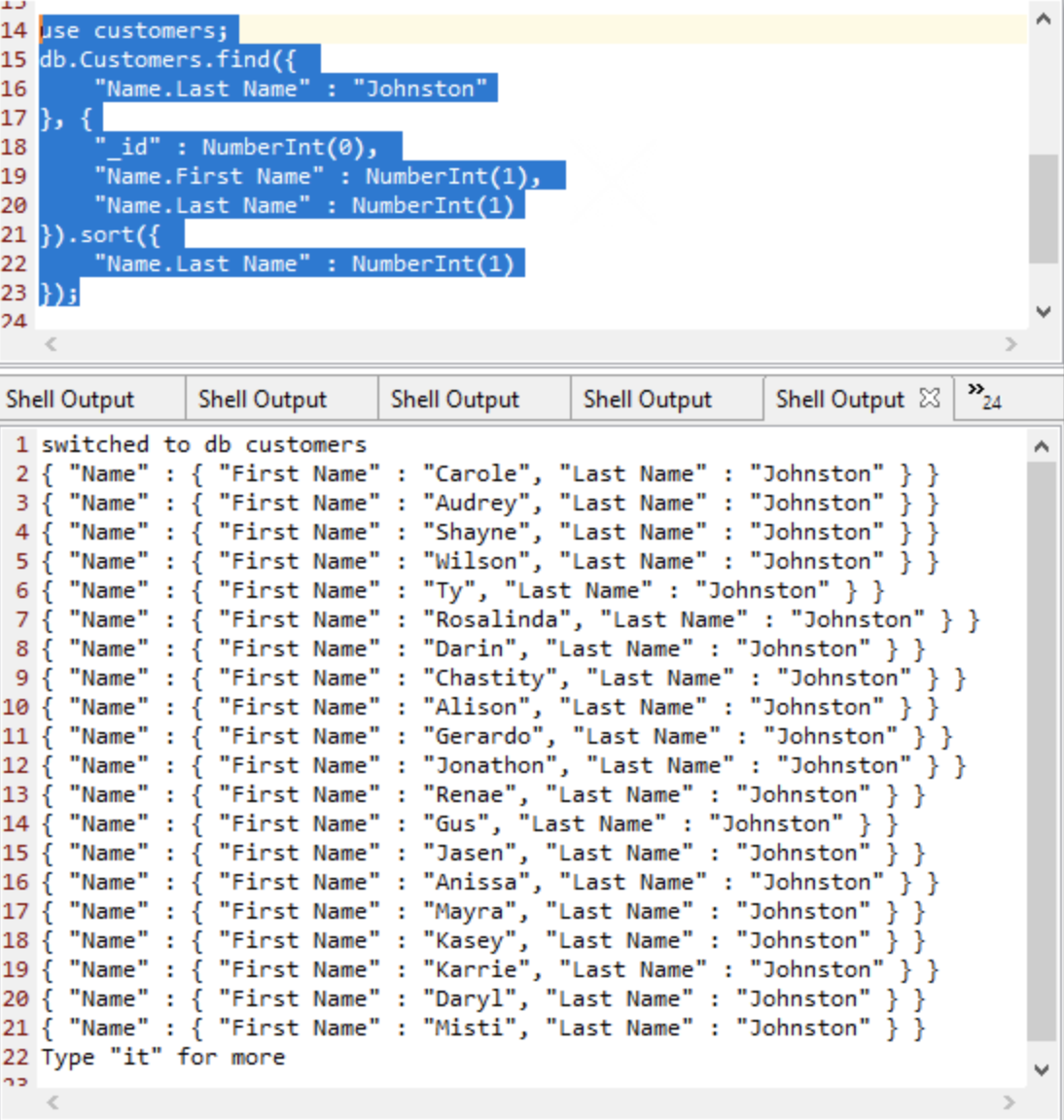The height and width of the screenshot is (1120, 1064).
Task: Click the right arrow of output horizontal scrollbar
Action: pos(1011,1103)
